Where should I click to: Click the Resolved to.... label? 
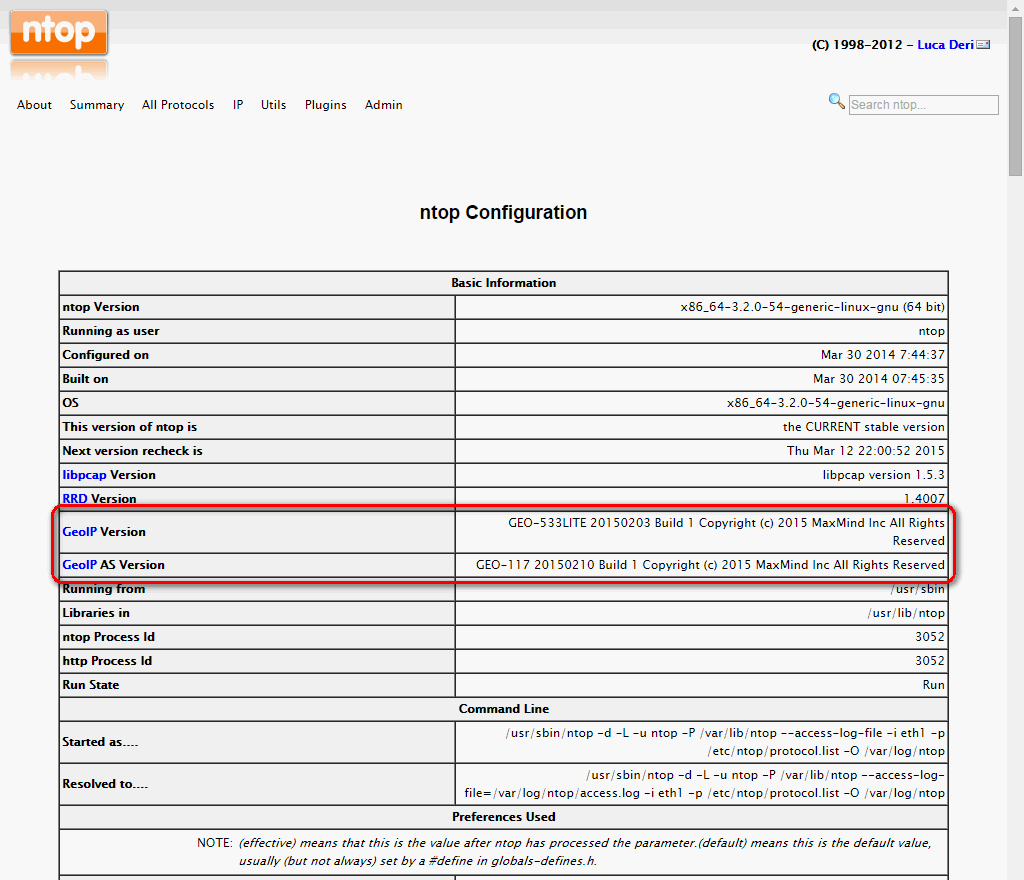tap(105, 783)
